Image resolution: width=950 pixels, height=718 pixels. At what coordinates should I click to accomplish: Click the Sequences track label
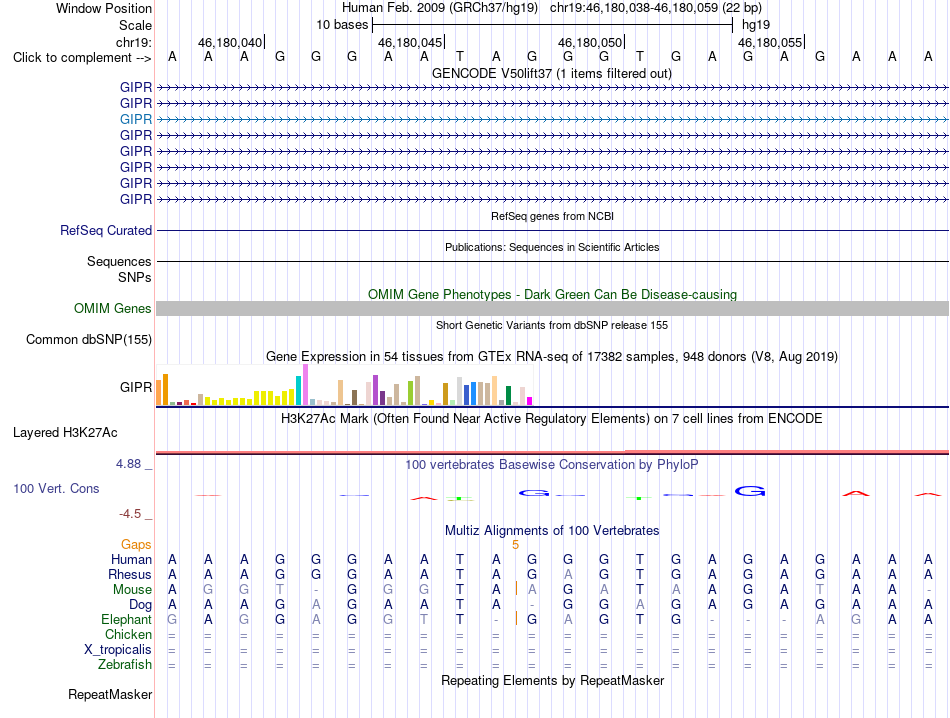pyautogui.click(x=119, y=261)
